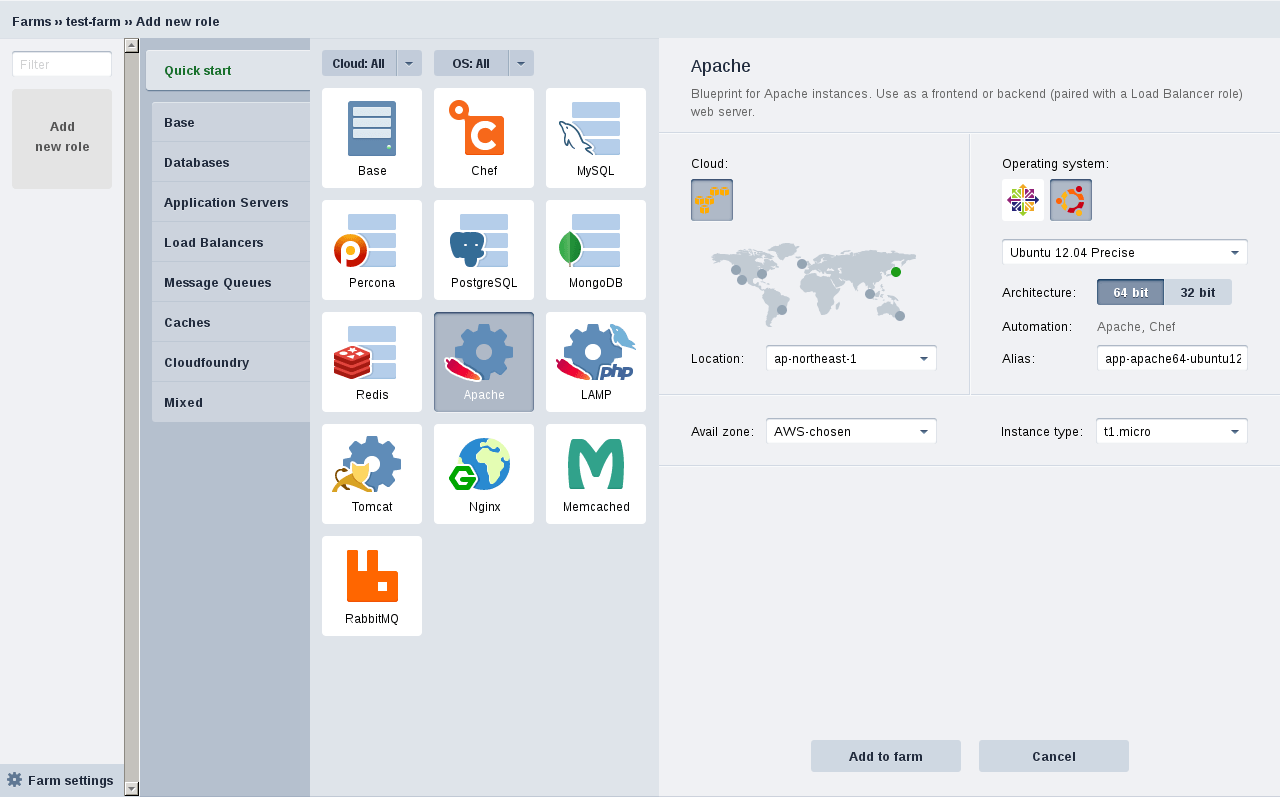The width and height of the screenshot is (1280, 797).
Task: Click the Apache role blueprint
Action: pos(484,362)
